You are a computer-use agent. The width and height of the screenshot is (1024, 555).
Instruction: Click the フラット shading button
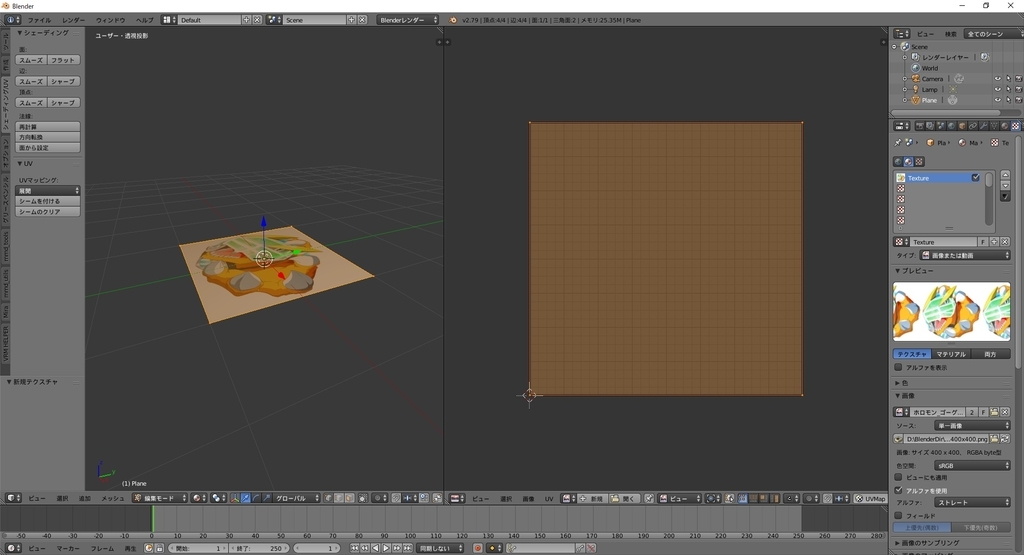tap(63, 60)
